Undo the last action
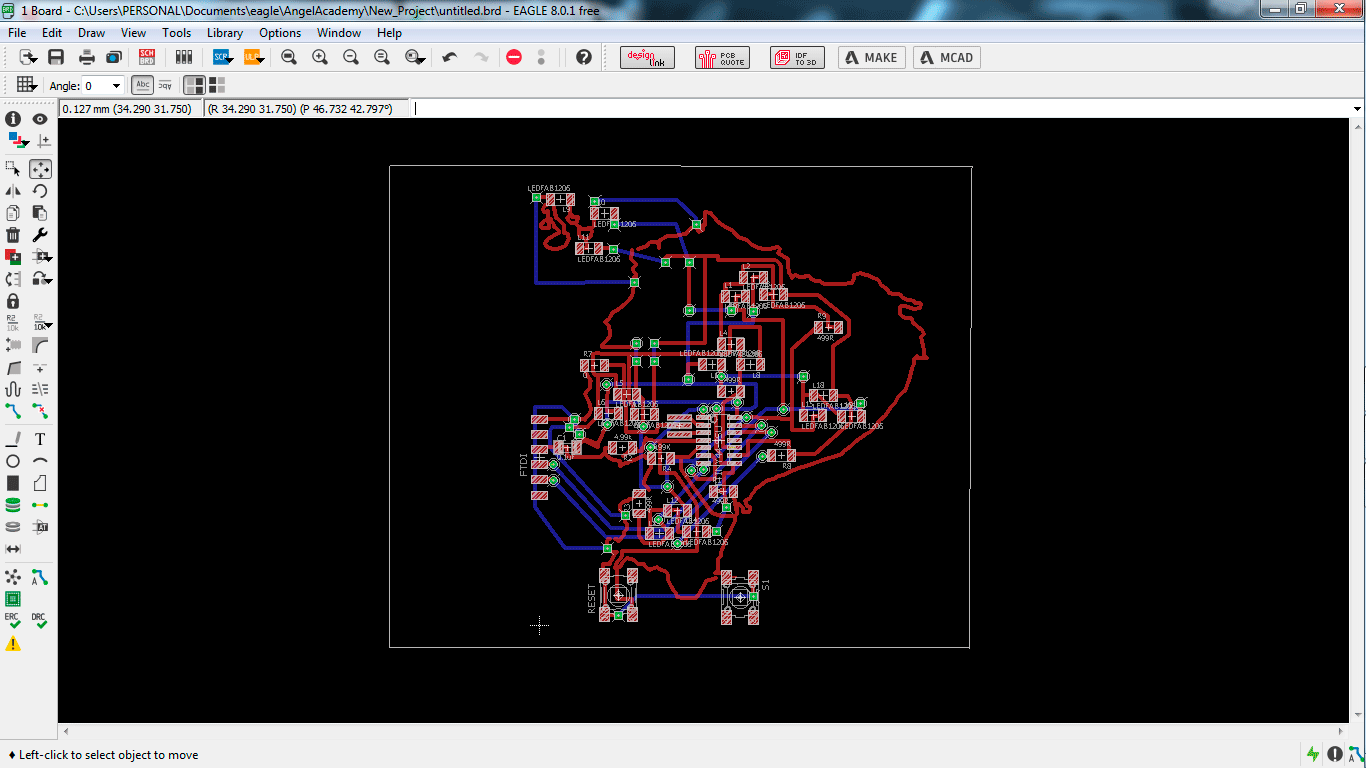Screen dimensions: 1366x768 pyautogui.click(x=450, y=58)
